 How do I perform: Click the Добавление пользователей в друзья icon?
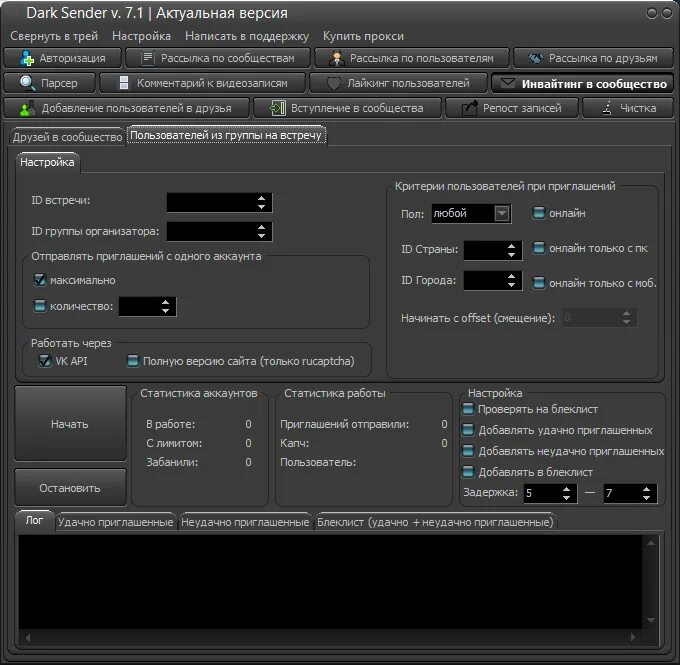click(x=27, y=108)
